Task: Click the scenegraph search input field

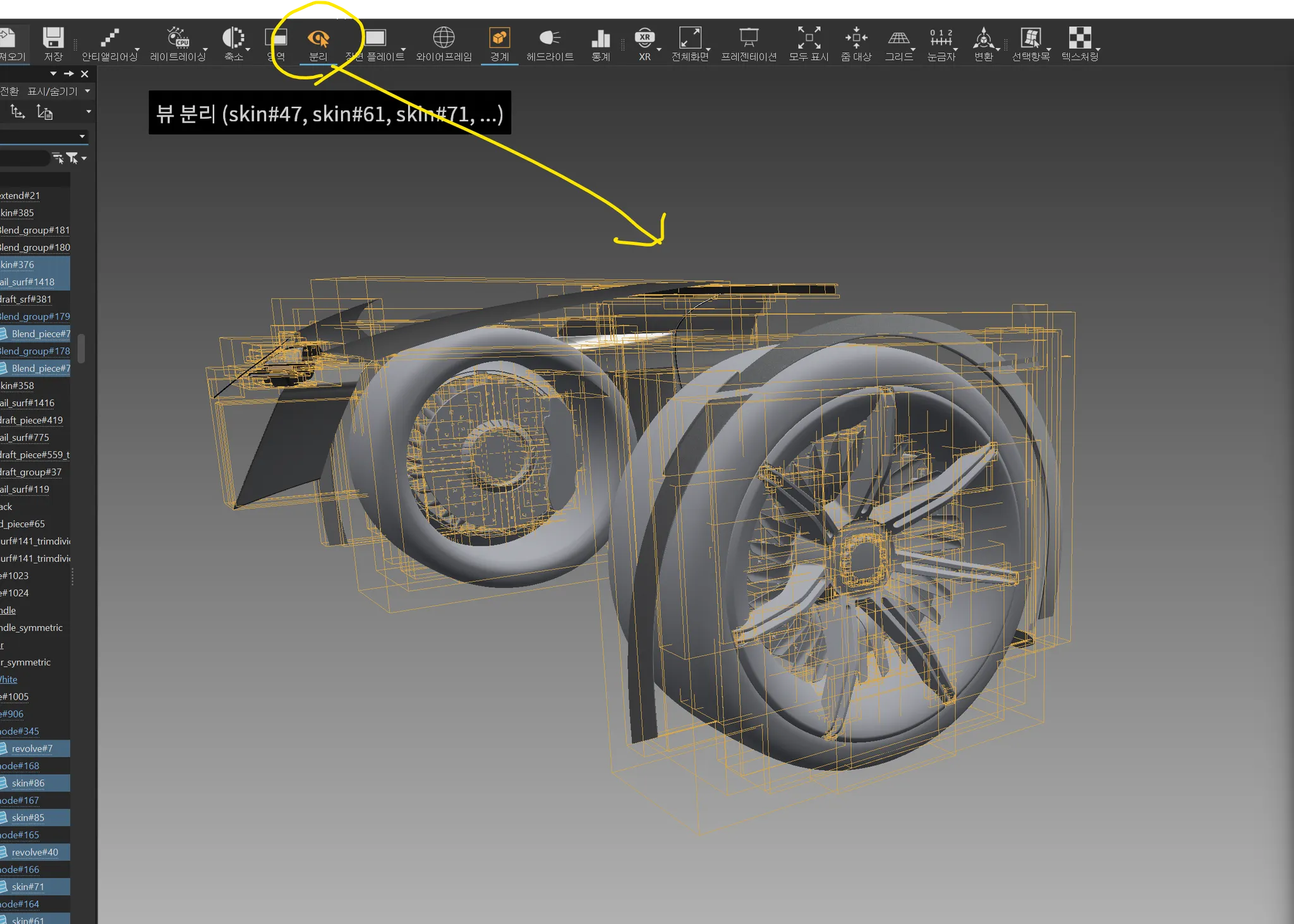Action: 24,158
